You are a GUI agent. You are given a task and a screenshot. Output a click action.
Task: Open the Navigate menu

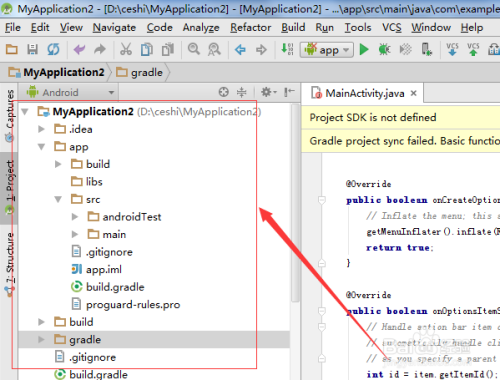tap(114, 28)
